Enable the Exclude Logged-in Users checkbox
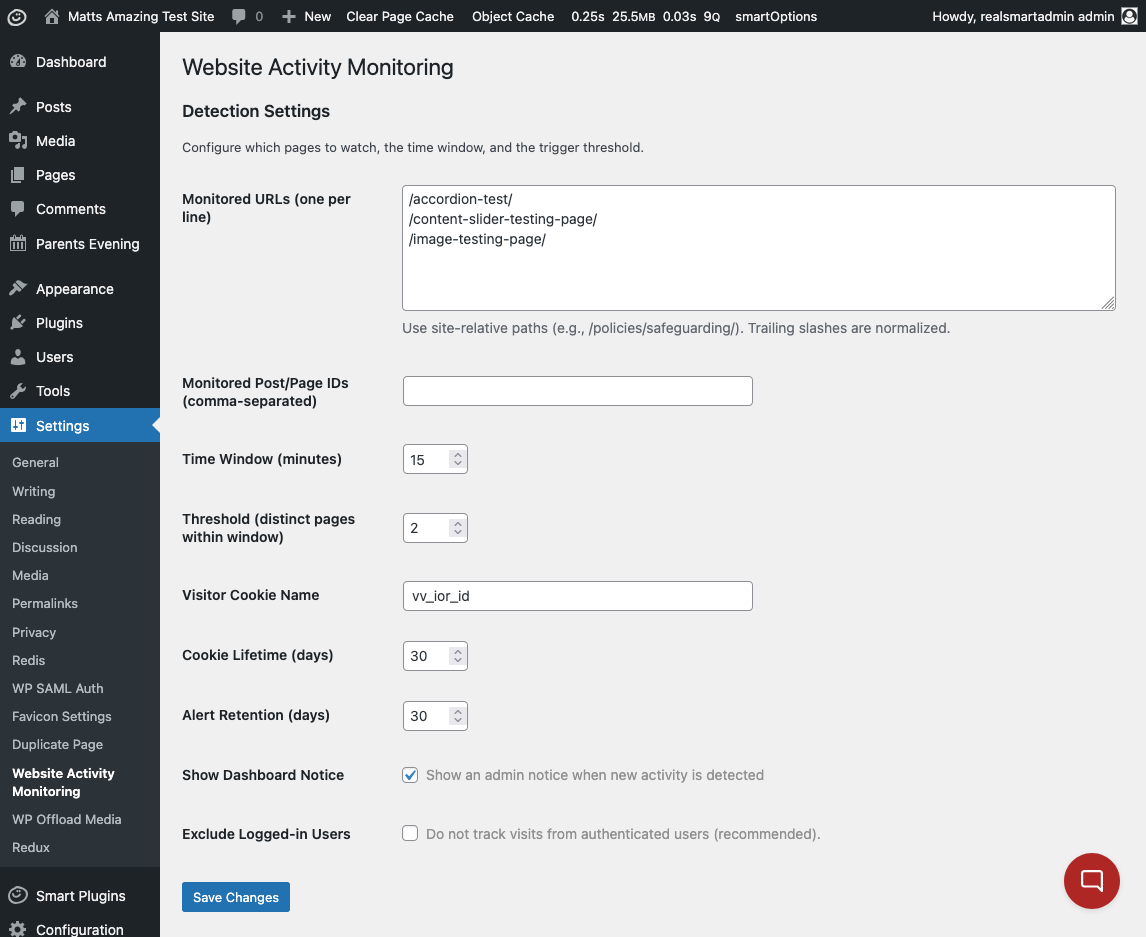This screenshot has width=1146, height=937. point(410,833)
